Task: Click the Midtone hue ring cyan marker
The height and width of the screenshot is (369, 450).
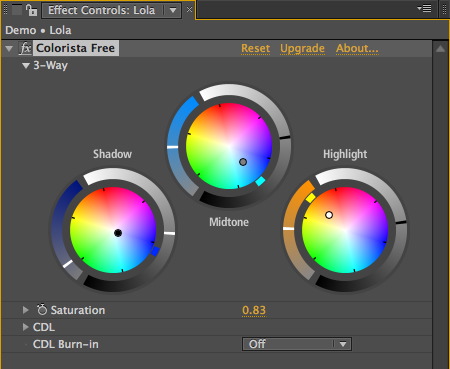Action: (x=260, y=181)
